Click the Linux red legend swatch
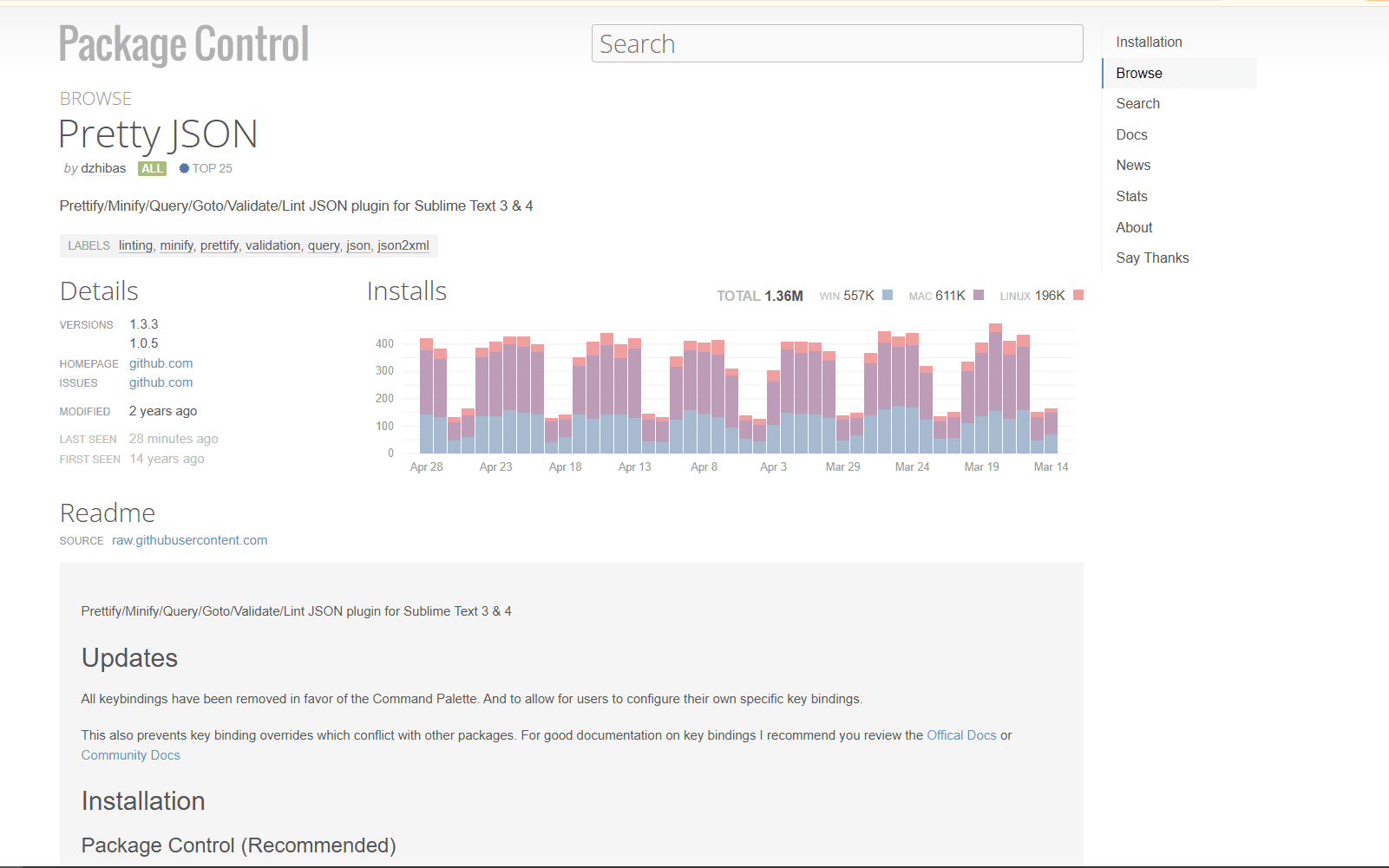The width and height of the screenshot is (1389, 868). (1078, 295)
